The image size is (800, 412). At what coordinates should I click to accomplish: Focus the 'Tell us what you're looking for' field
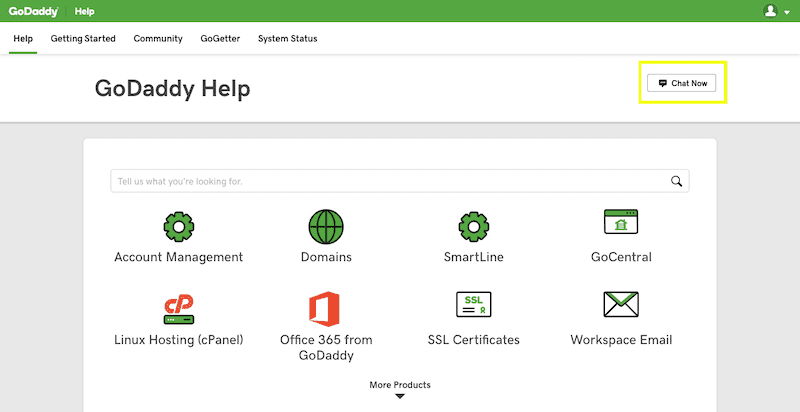pyautogui.click(x=400, y=181)
